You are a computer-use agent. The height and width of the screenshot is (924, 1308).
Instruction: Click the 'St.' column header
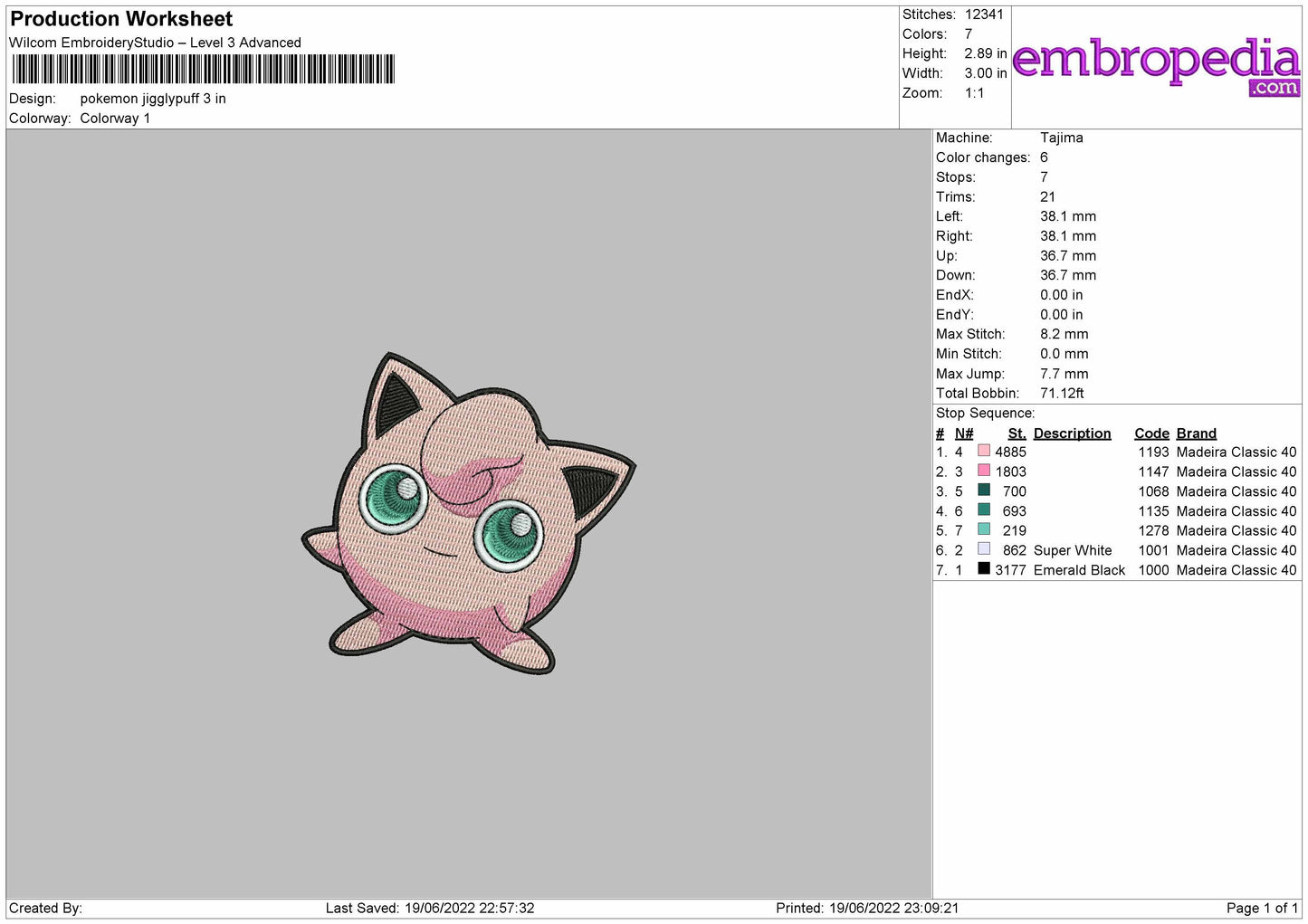1017,433
